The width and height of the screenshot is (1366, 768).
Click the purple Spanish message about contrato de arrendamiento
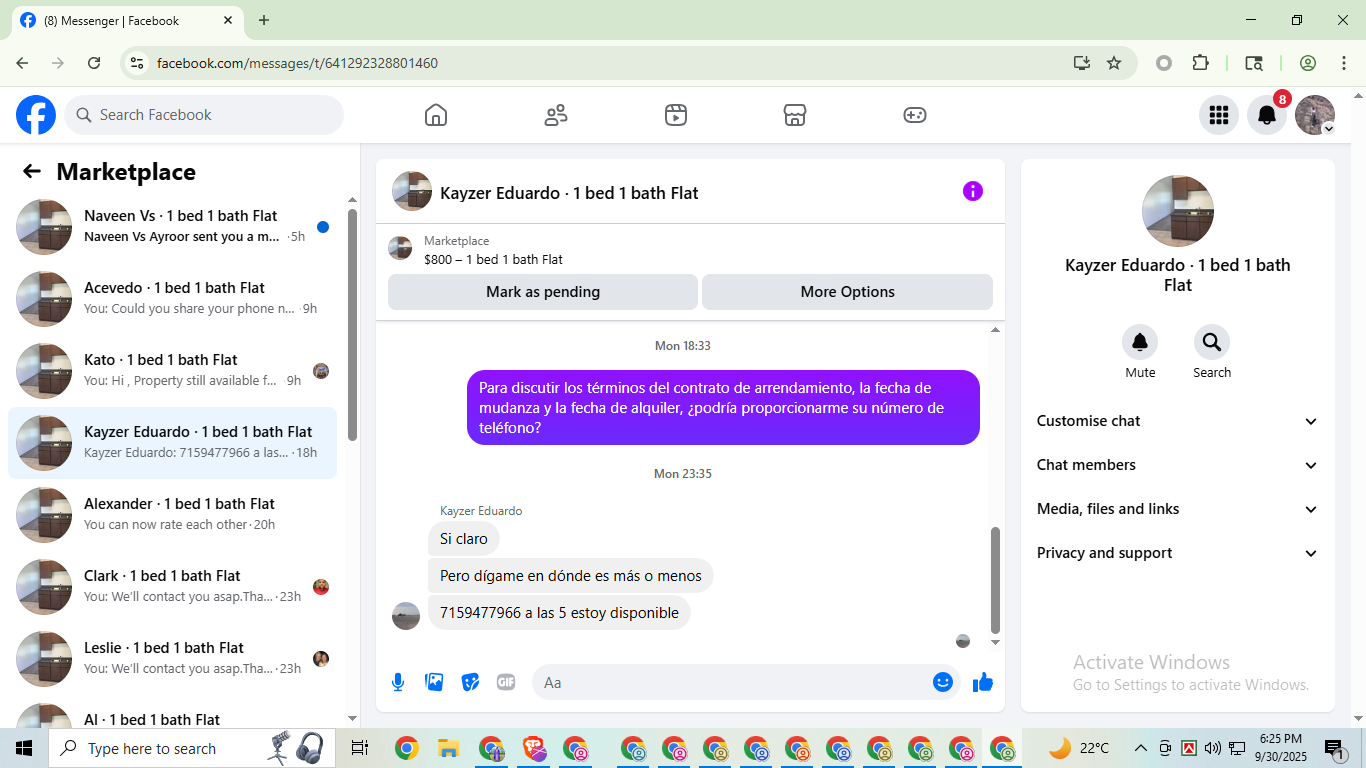point(723,408)
